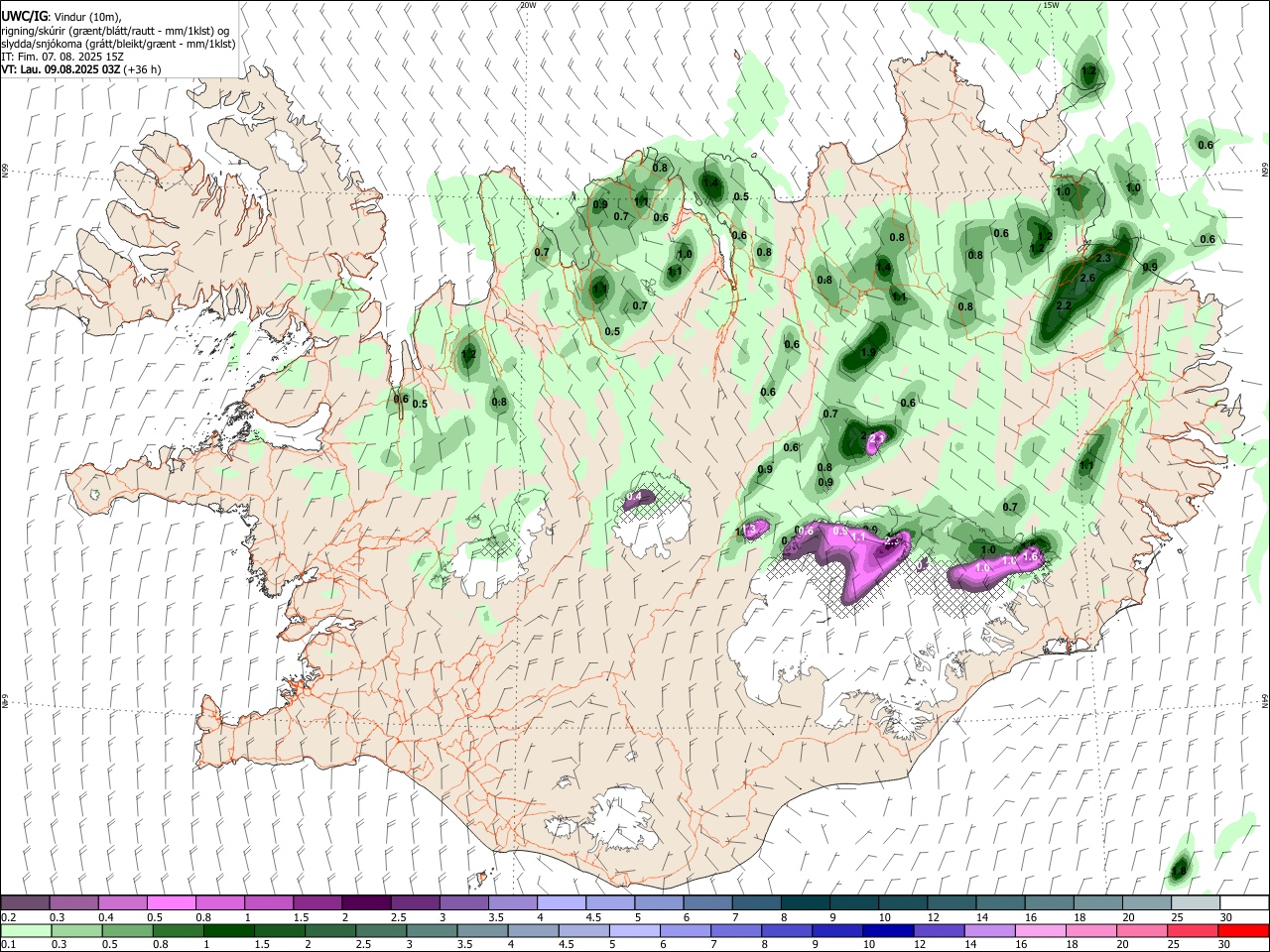Click the 20W longitude label at the top edge

[528, 5]
